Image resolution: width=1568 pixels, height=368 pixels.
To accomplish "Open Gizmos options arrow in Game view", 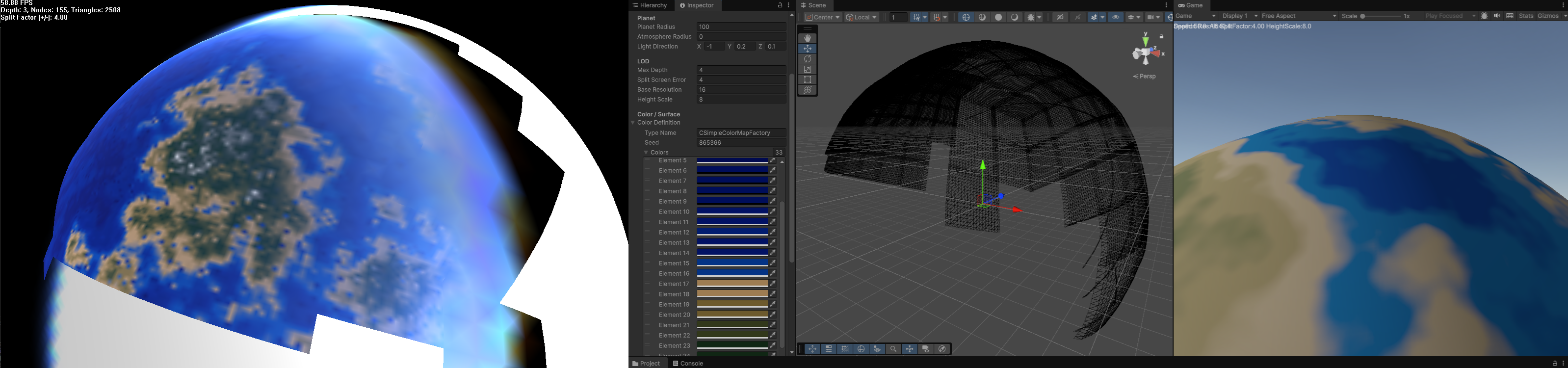I will pos(1565,16).
